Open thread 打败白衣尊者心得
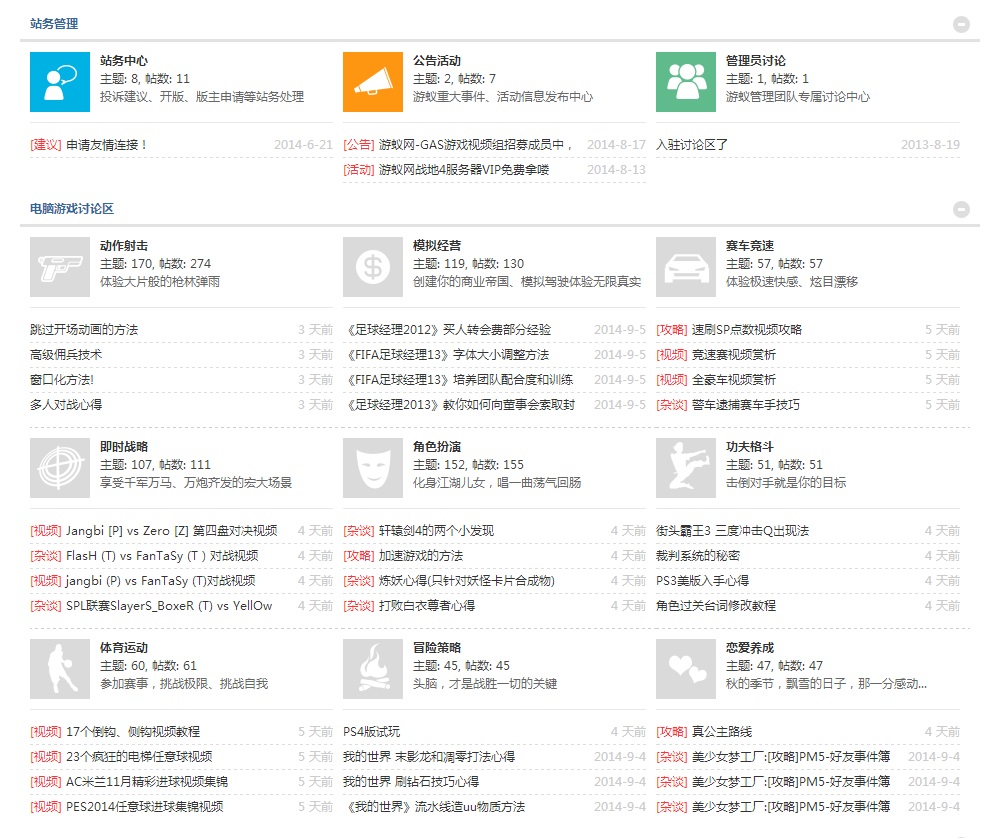 tap(427, 605)
